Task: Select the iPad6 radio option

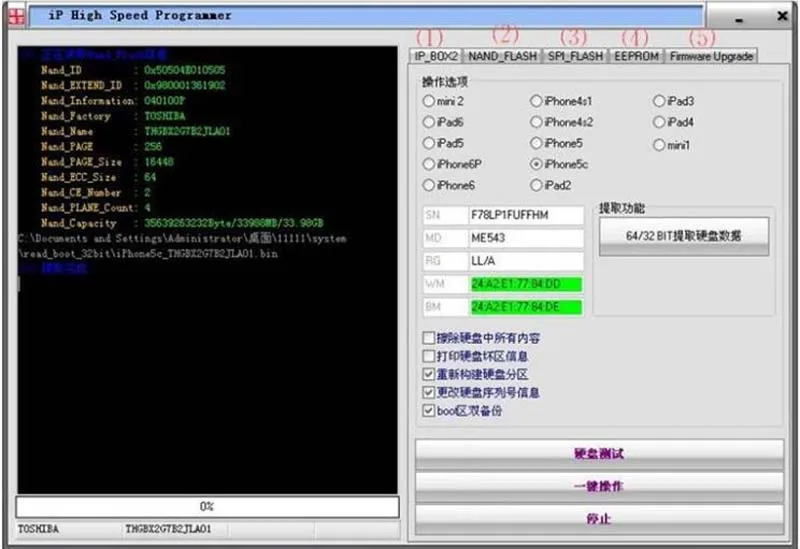Action: pos(443,122)
